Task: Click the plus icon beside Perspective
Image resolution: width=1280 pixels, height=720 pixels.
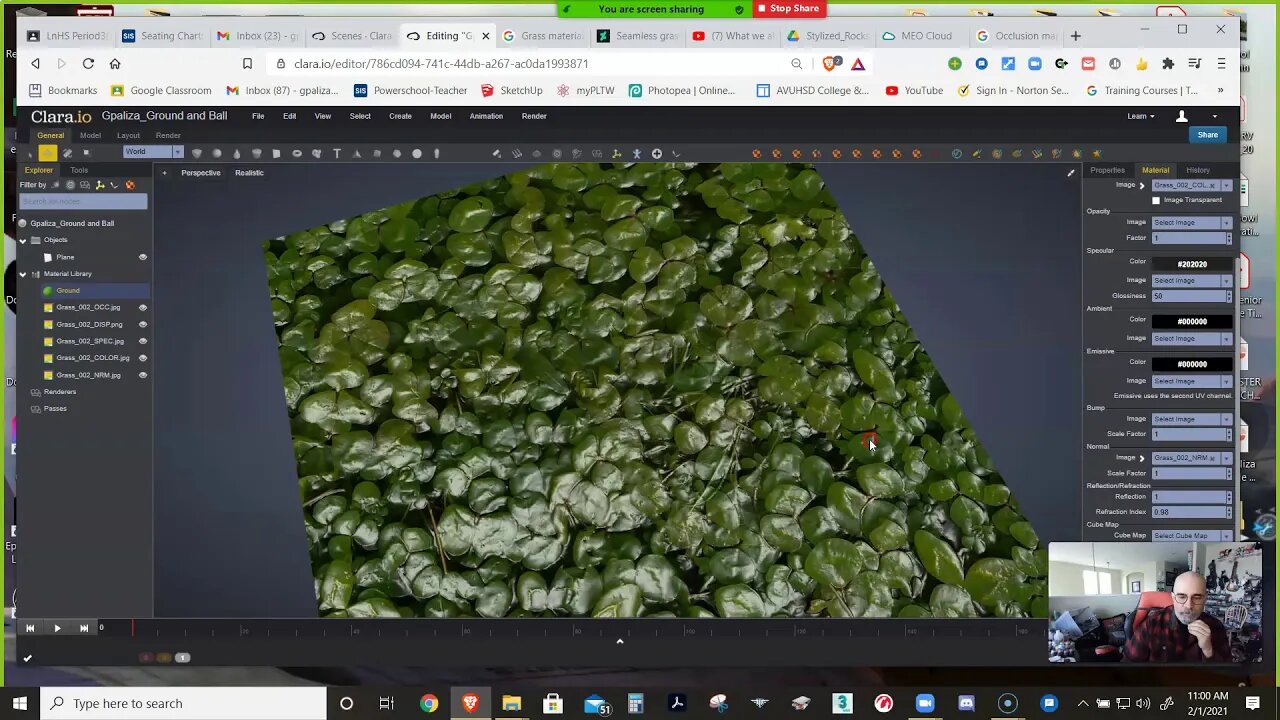Action: pos(164,173)
